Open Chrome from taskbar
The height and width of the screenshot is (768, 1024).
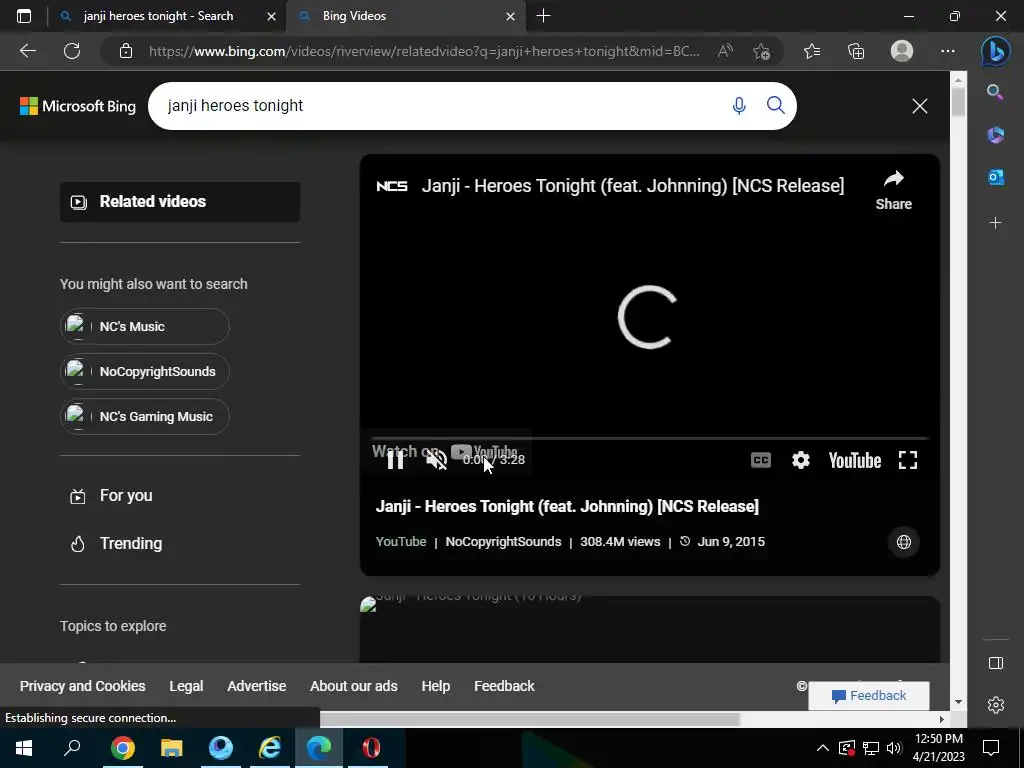tap(123, 748)
